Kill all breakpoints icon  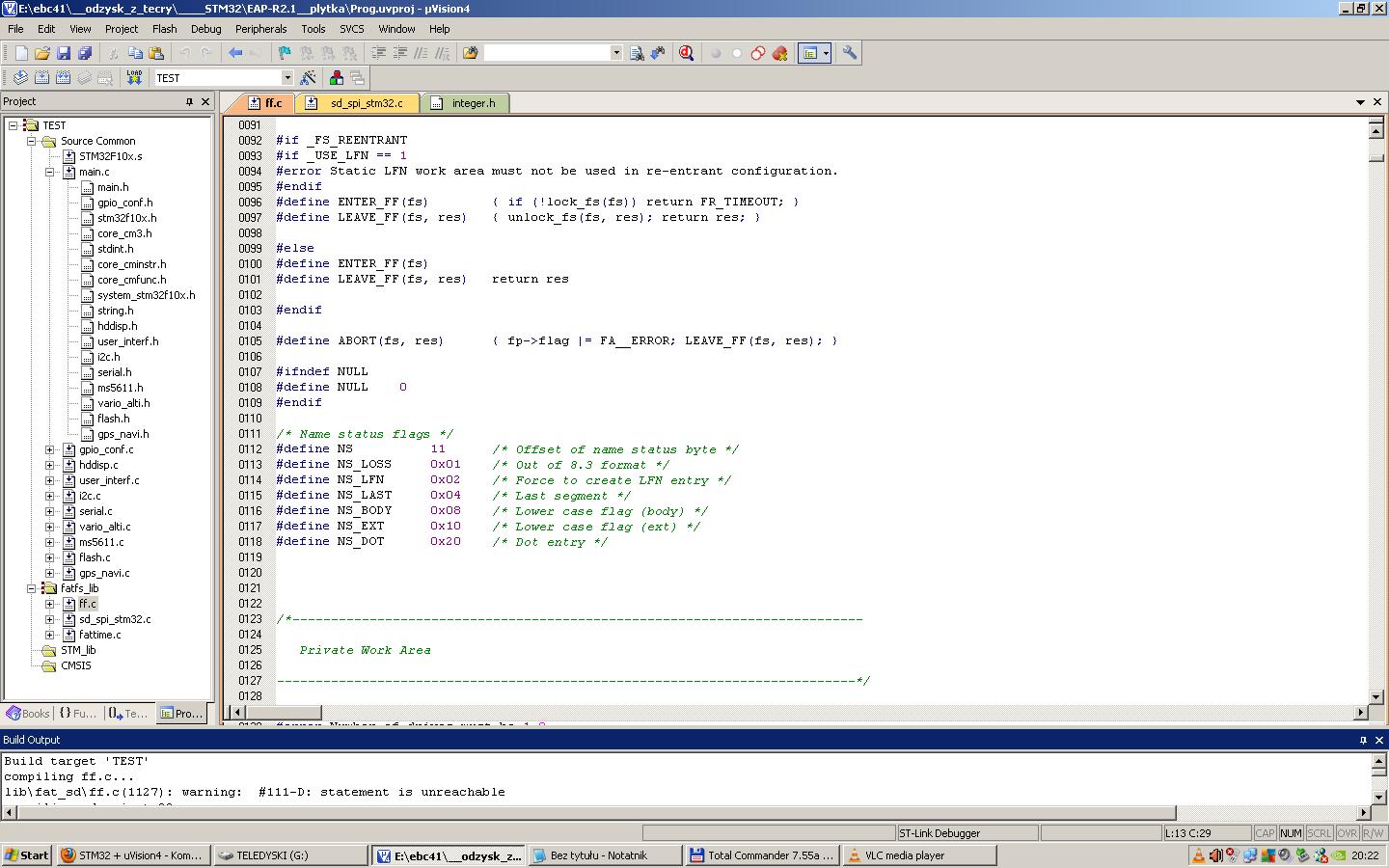(779, 53)
